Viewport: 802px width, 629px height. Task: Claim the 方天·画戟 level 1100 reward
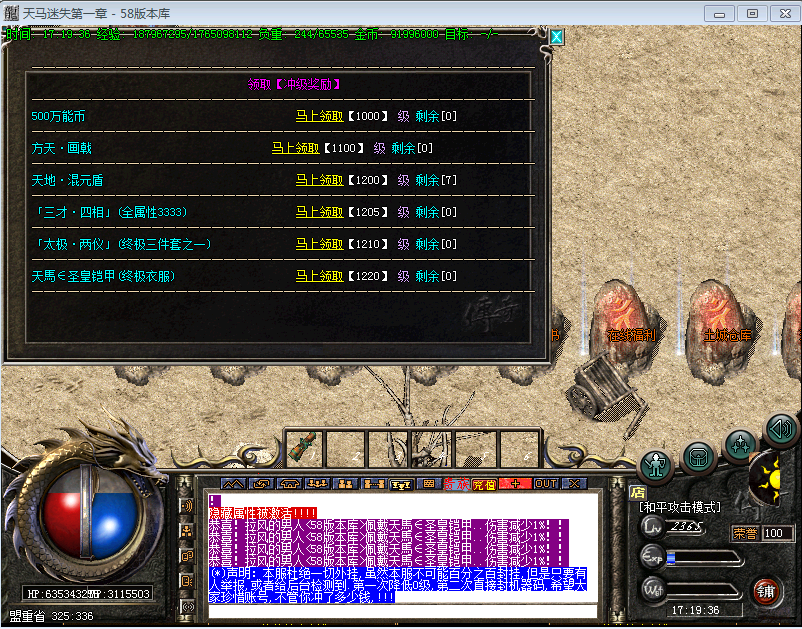tap(295, 148)
